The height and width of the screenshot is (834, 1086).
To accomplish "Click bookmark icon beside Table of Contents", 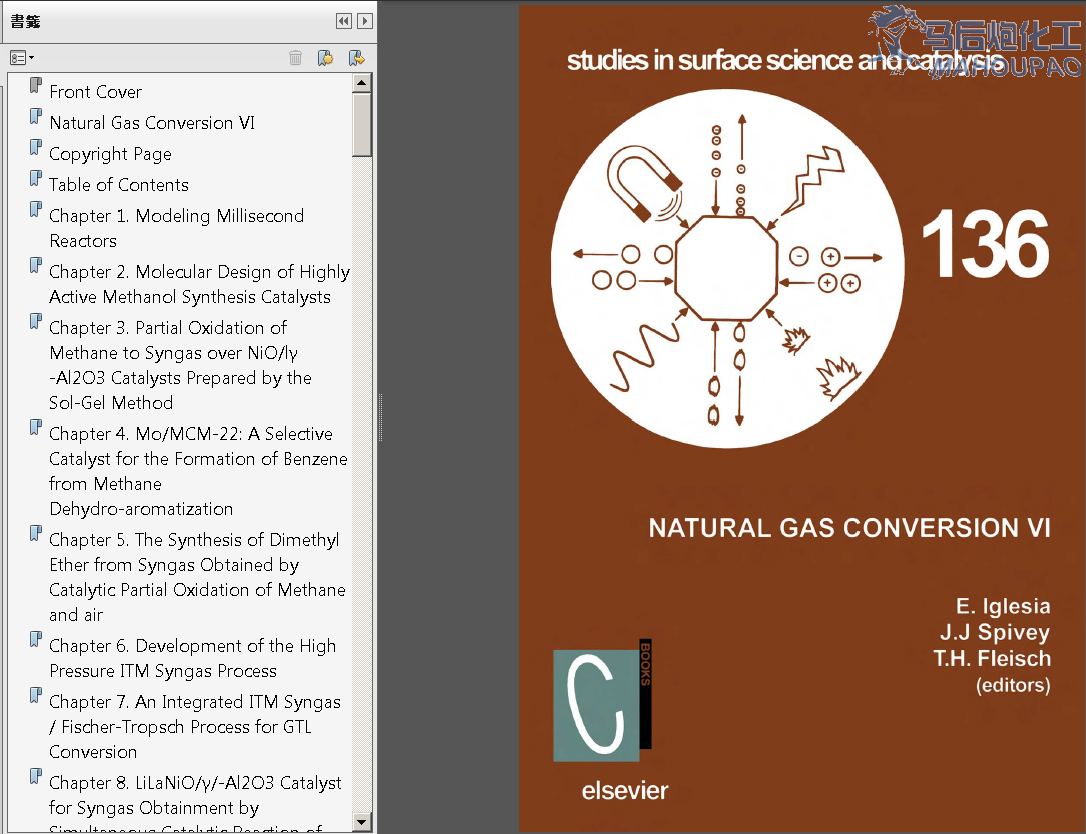I will 36,178.
